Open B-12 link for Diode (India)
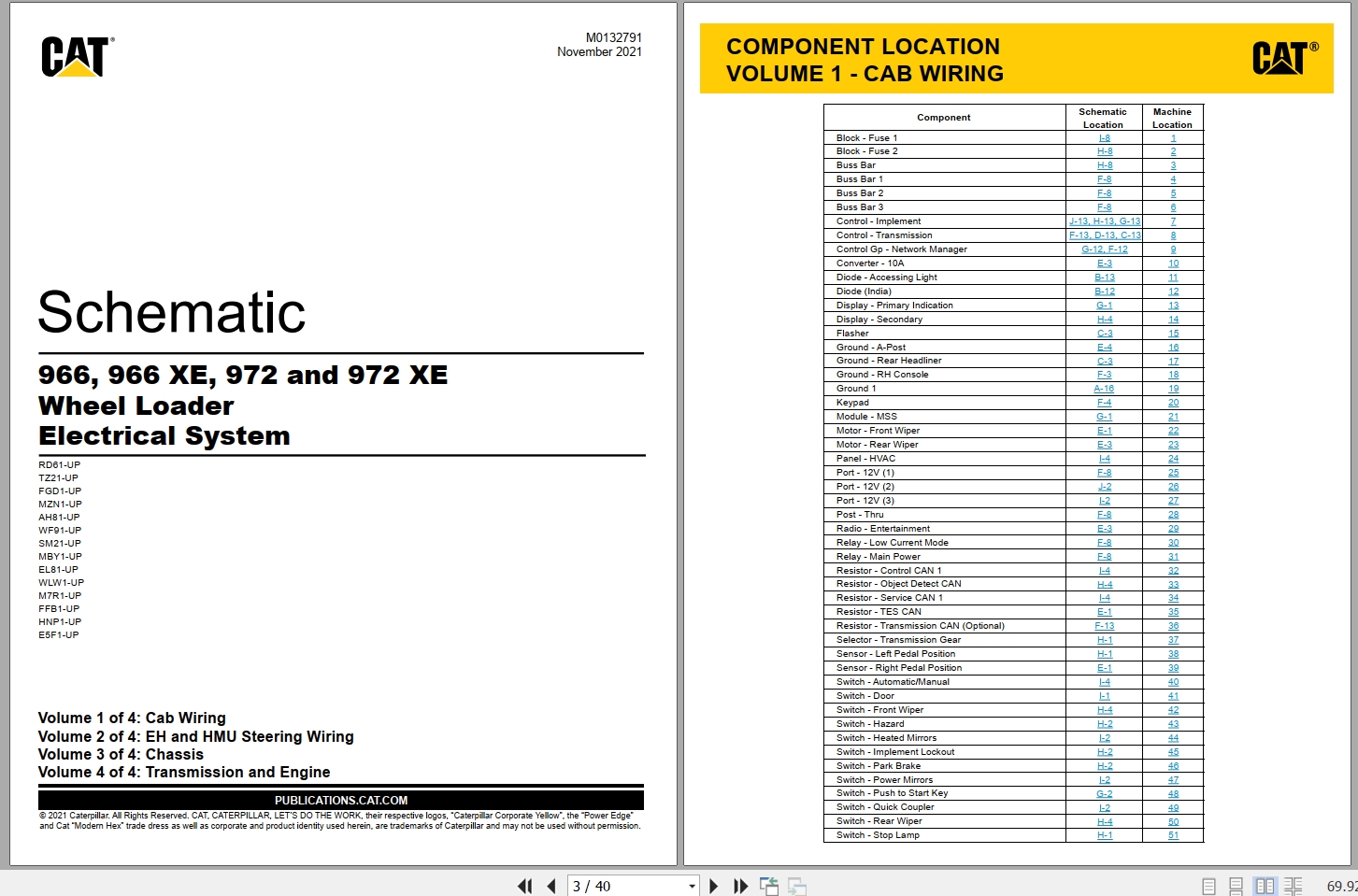Viewport: 1358px width, 896px height. pos(1105,292)
